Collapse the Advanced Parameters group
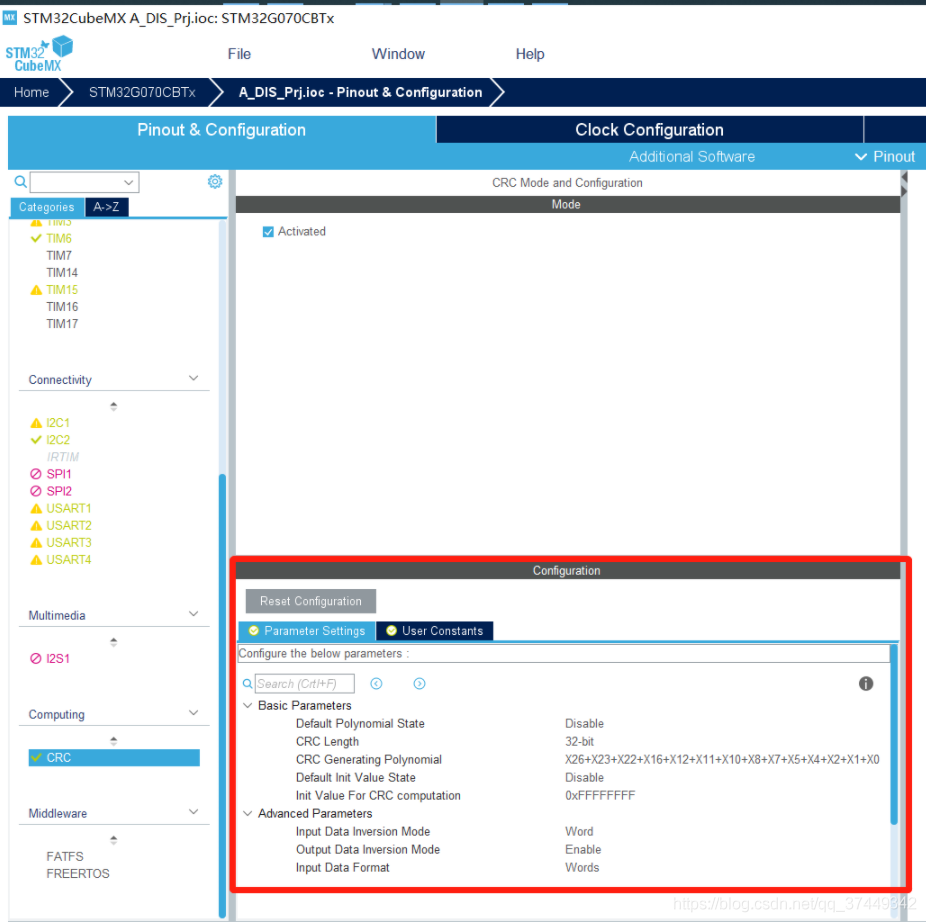 [247, 813]
